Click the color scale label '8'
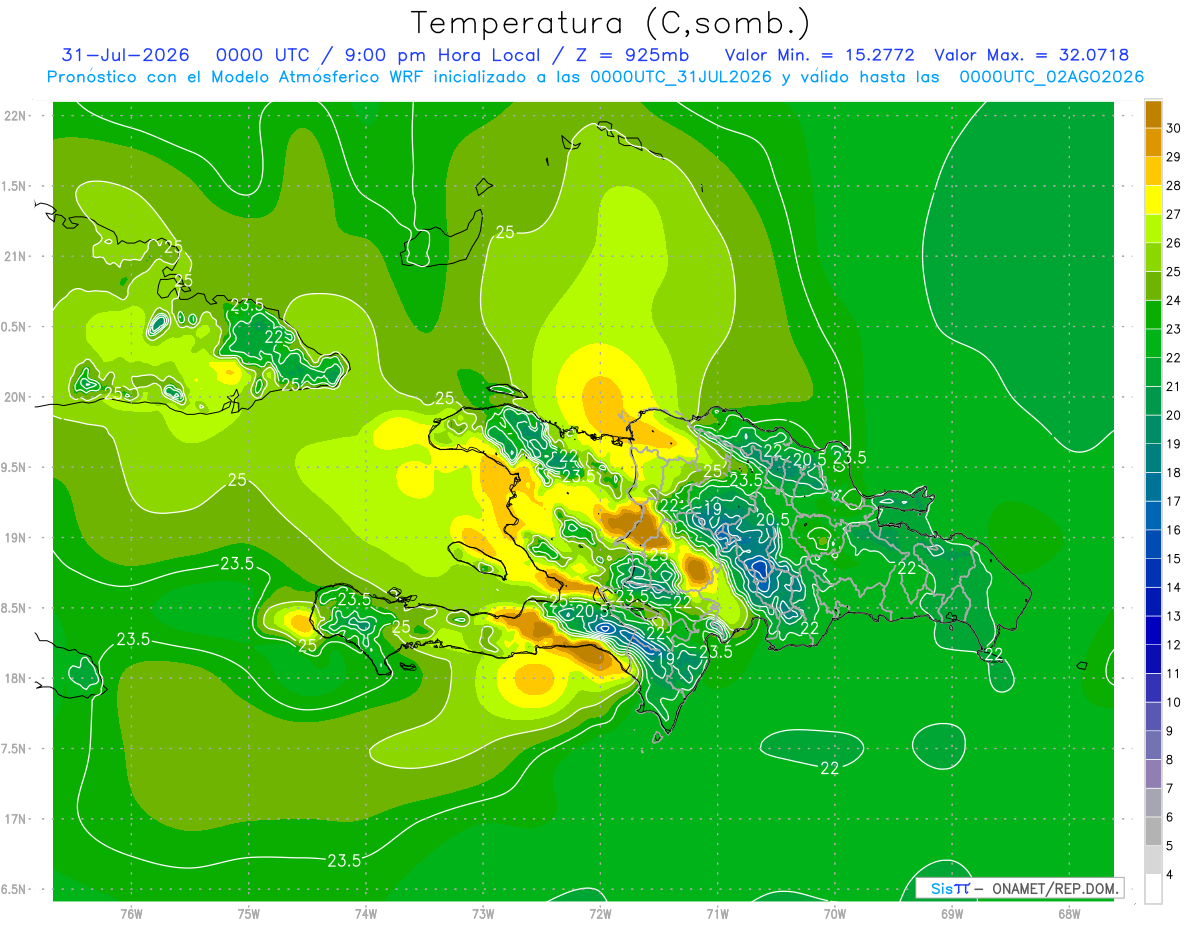 1169,760
